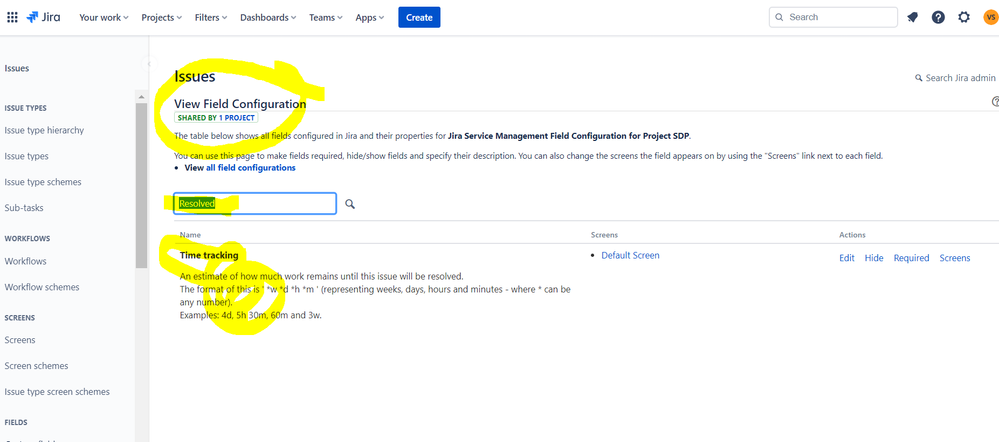
Task: Focus the top Search box
Action: pos(833,17)
